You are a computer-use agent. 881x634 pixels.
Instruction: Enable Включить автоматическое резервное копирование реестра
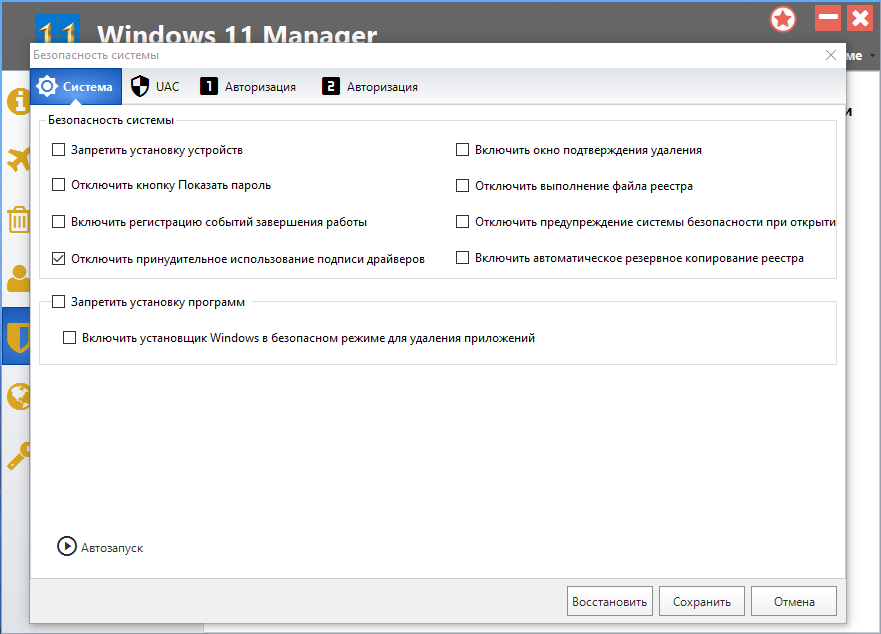click(462, 257)
